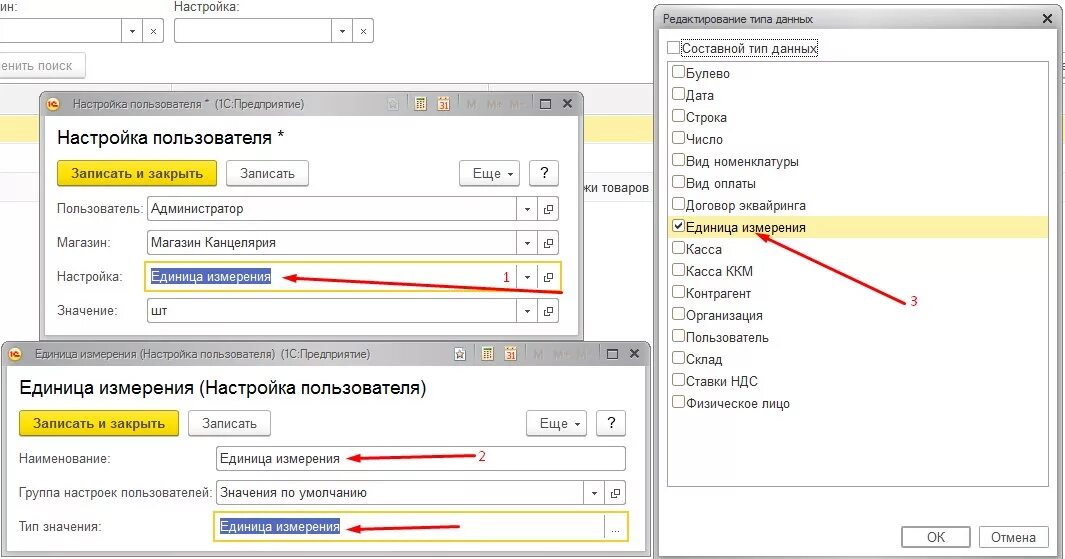The width and height of the screenshot is (1065, 559).
Task: Open Пользователь field's linked item icon
Action: (x=548, y=209)
